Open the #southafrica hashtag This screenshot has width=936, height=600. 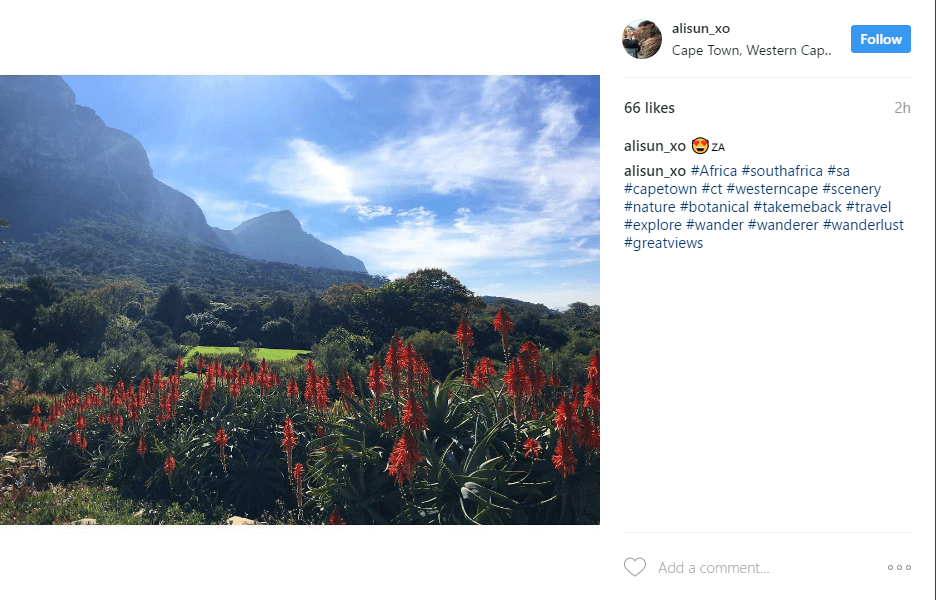(782, 171)
